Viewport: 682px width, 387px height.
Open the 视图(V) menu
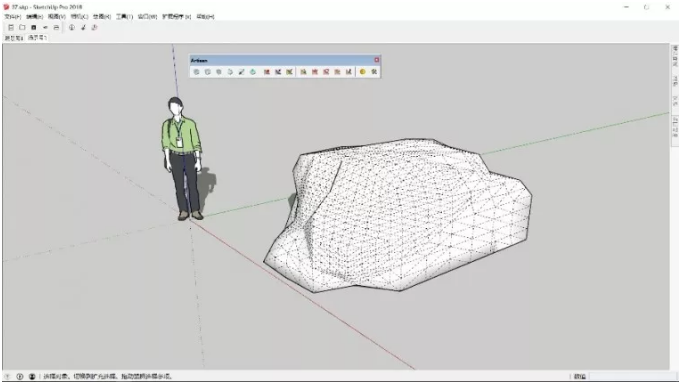point(57,17)
